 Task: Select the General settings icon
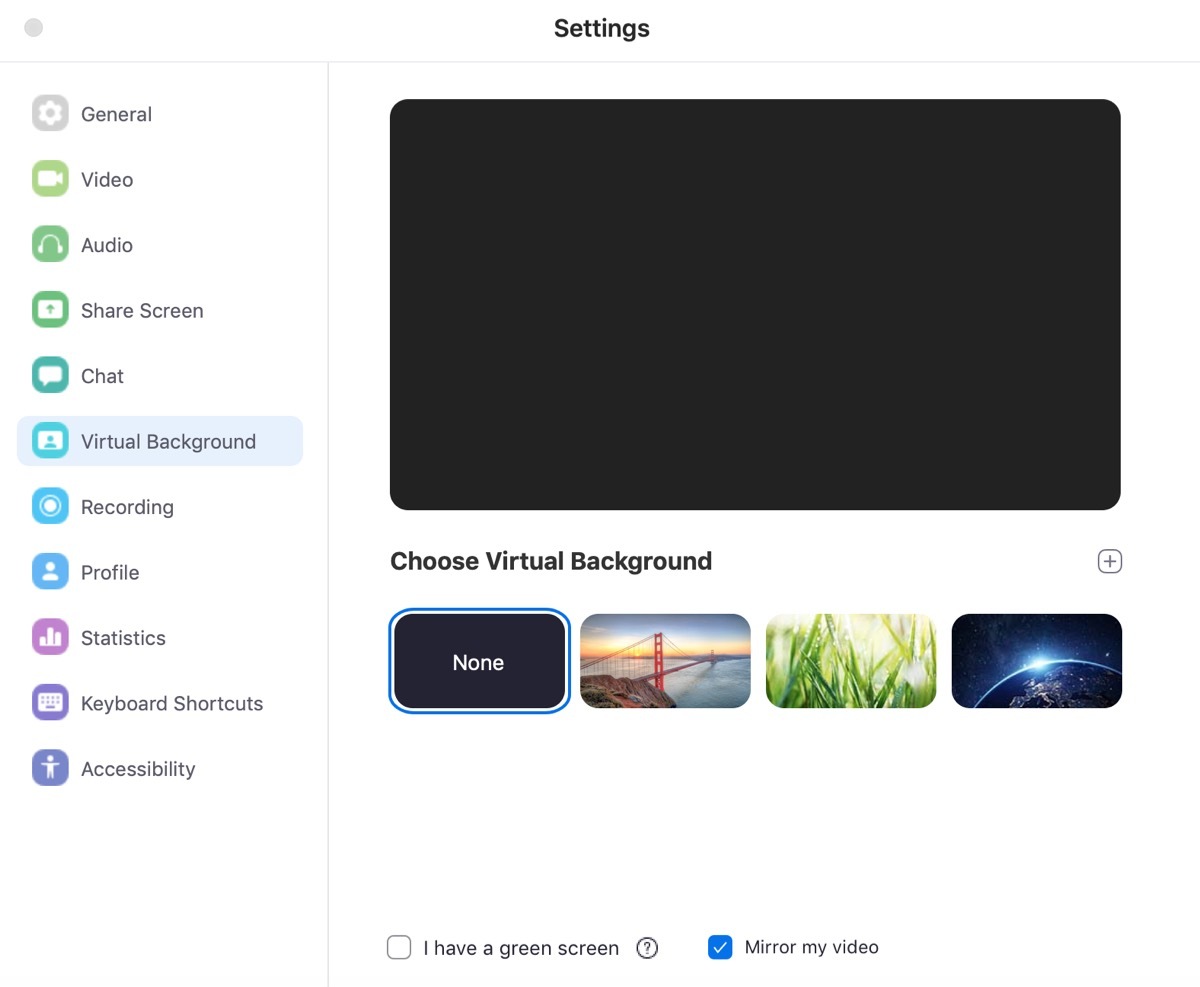click(49, 113)
